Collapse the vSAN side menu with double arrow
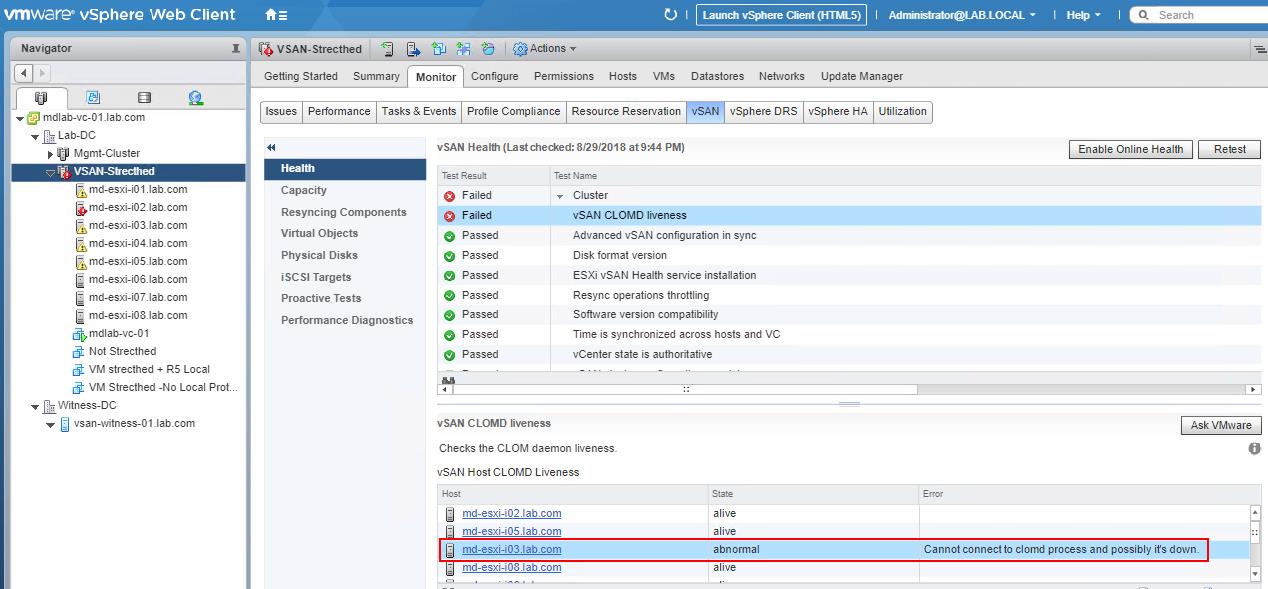 pyautogui.click(x=271, y=148)
